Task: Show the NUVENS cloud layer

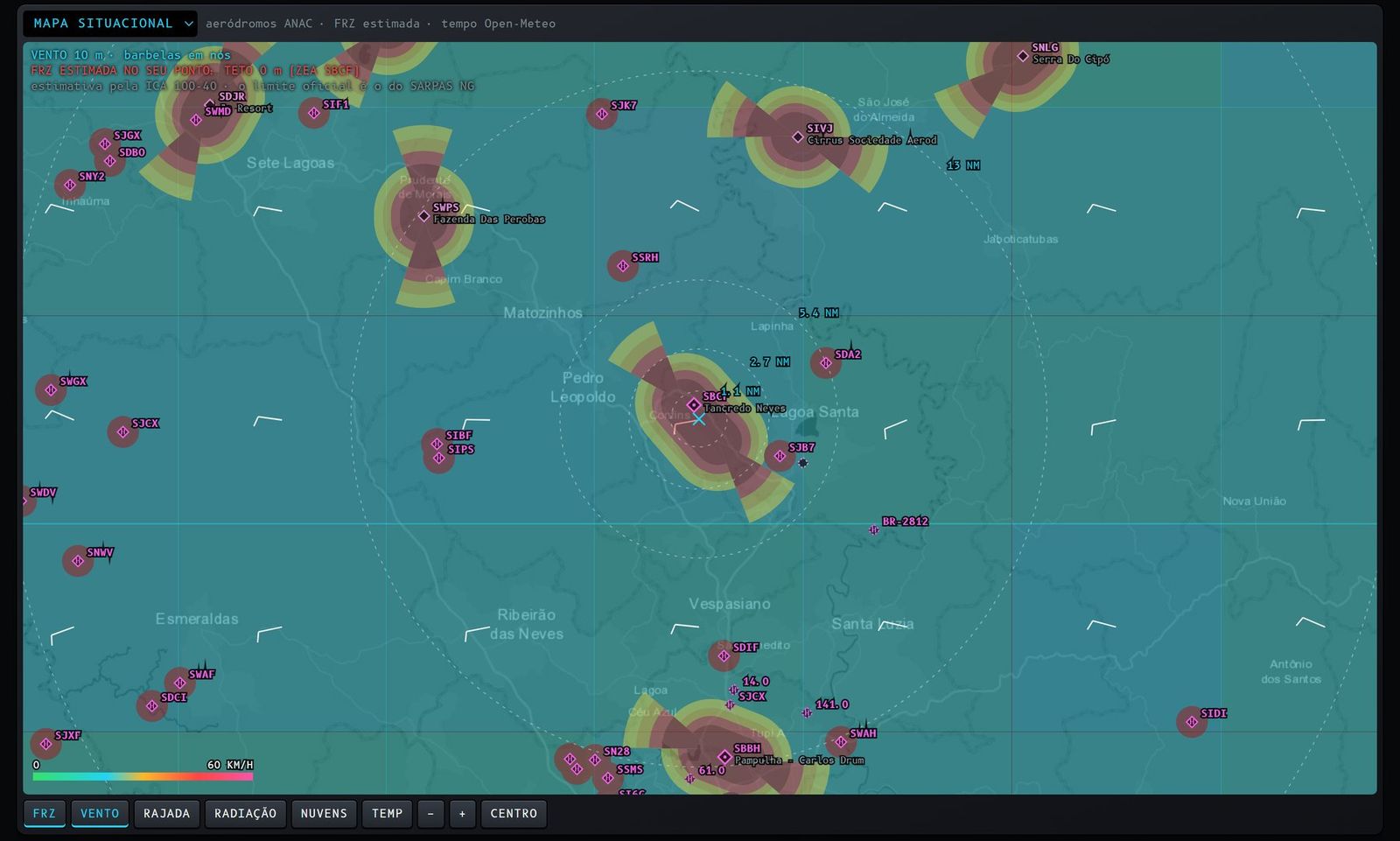Action: point(324,814)
